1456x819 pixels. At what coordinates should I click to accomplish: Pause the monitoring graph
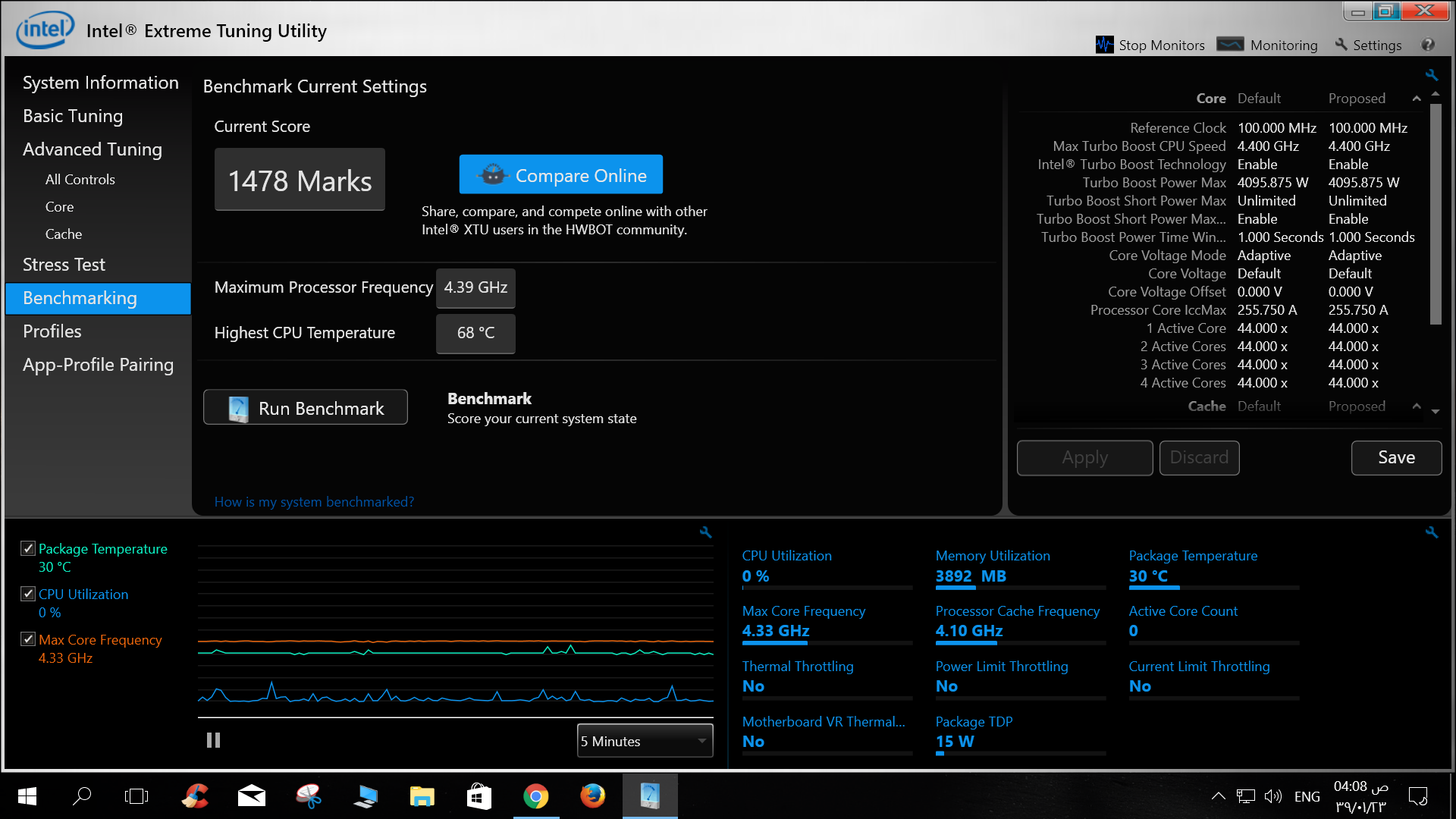click(213, 740)
